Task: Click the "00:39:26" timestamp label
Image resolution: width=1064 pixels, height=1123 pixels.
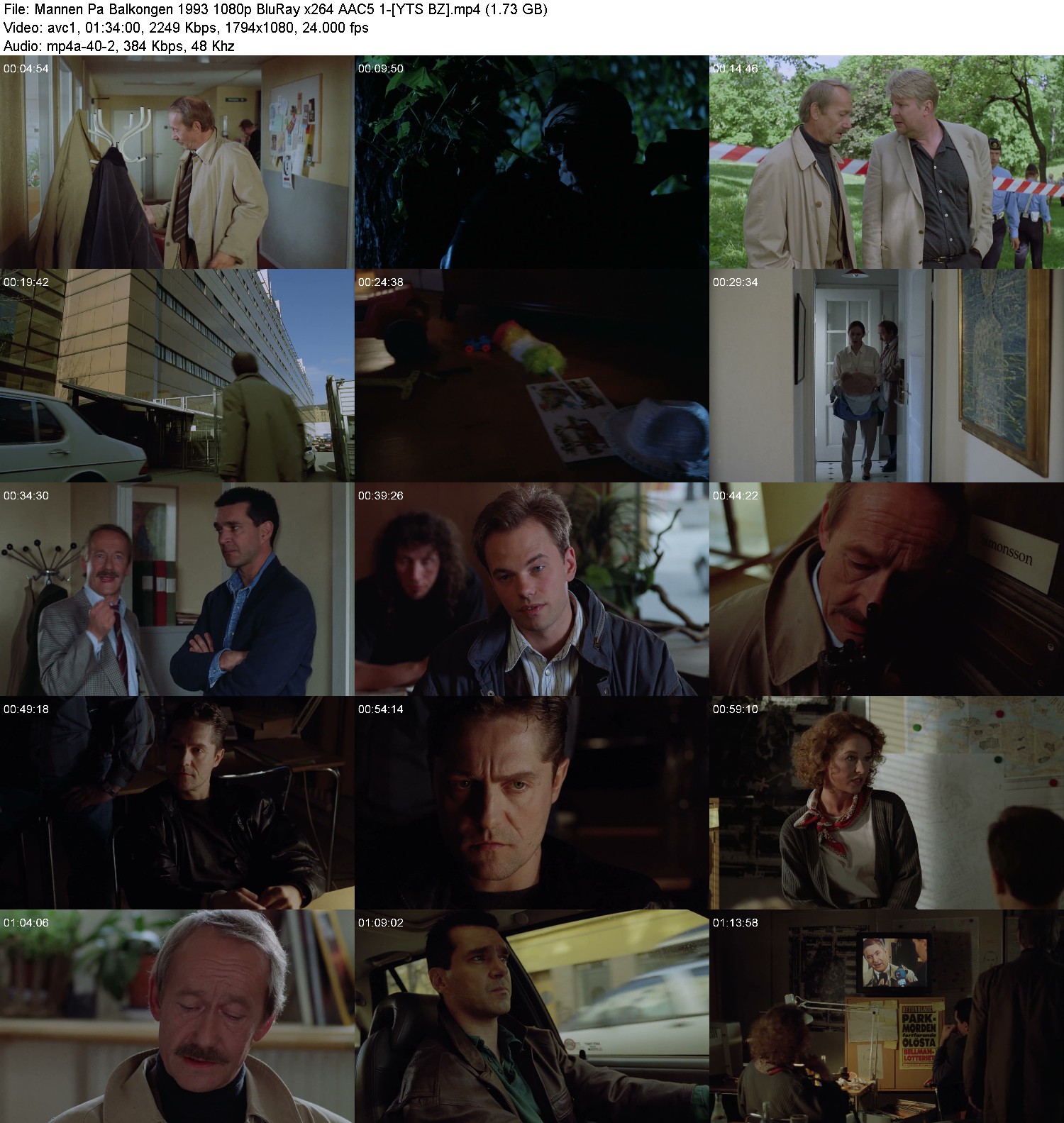Action: (381, 496)
